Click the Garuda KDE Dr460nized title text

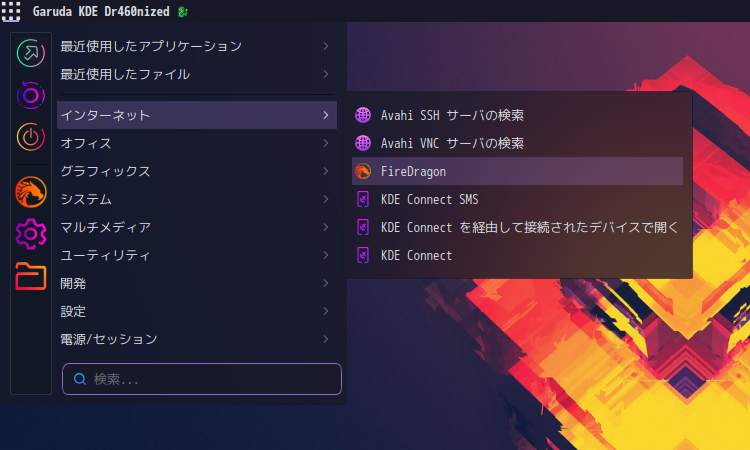pyautogui.click(x=101, y=11)
